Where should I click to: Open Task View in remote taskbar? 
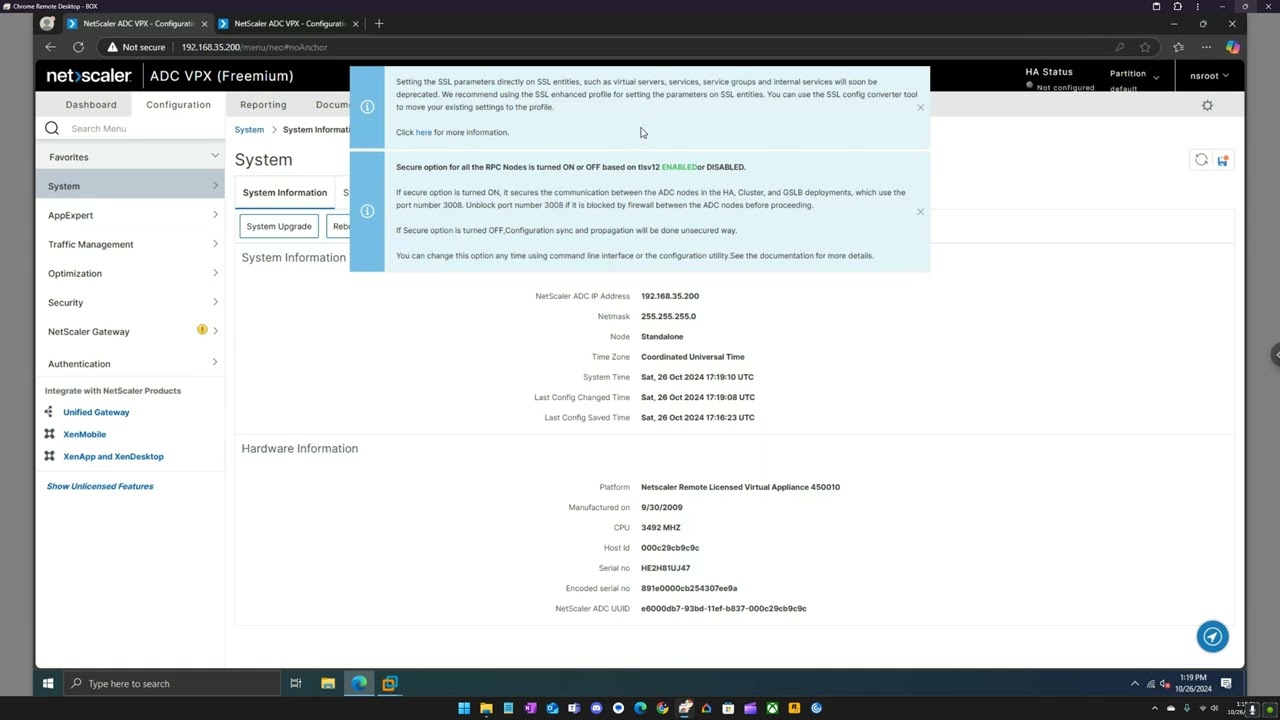296,684
